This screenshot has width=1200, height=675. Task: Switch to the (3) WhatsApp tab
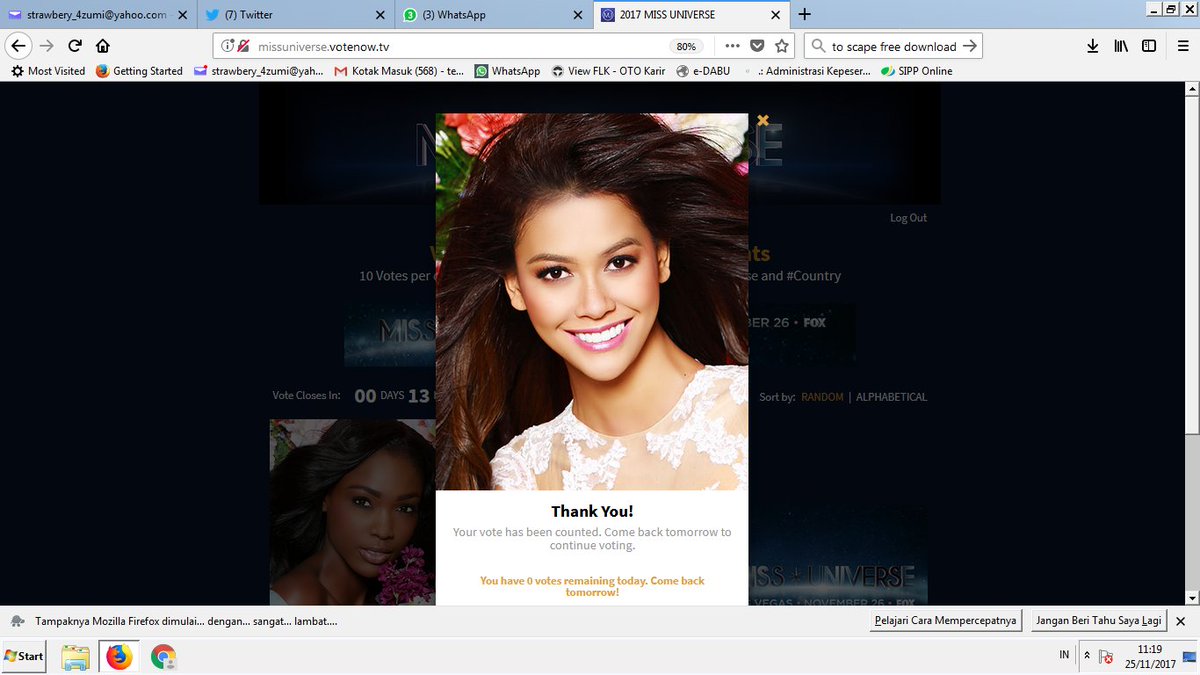pos(492,15)
